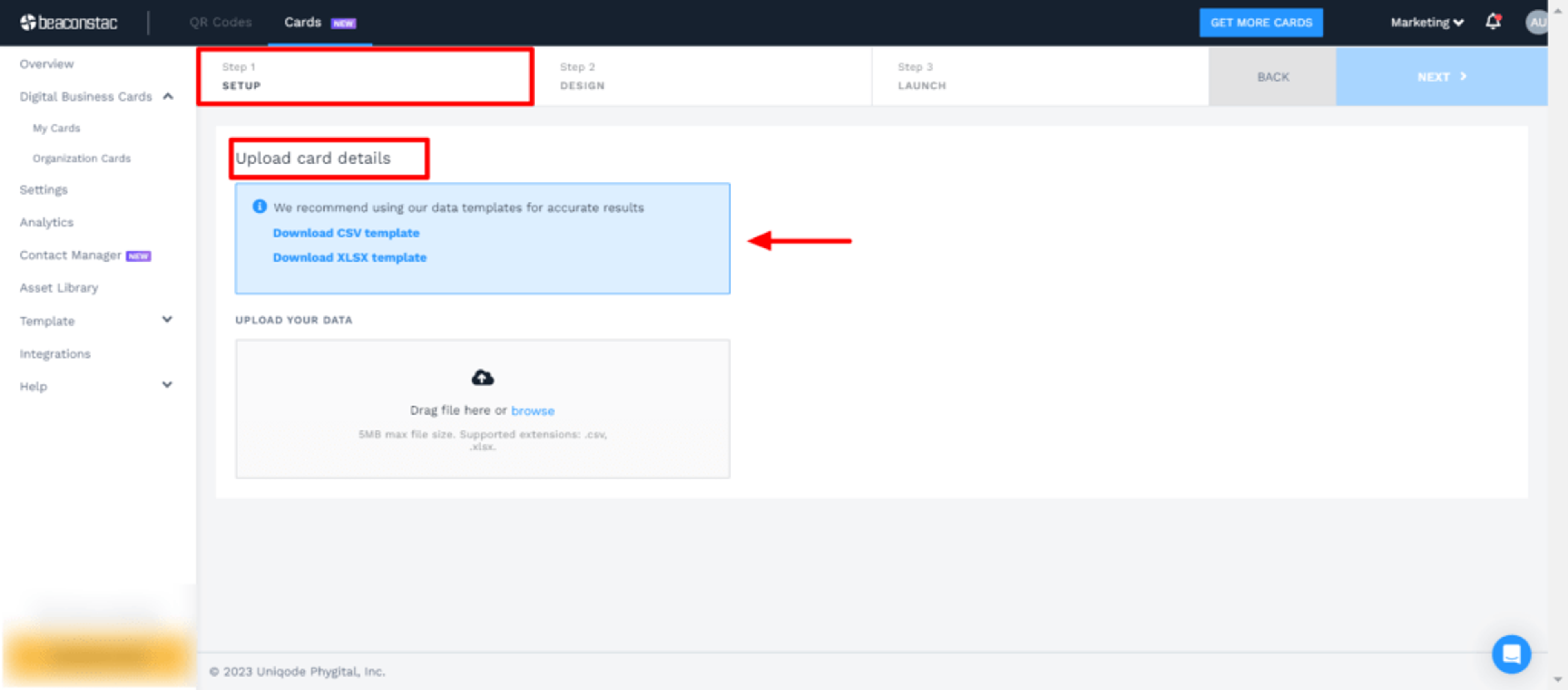The image size is (1568, 690).
Task: Click the blue info icon
Action: [259, 207]
